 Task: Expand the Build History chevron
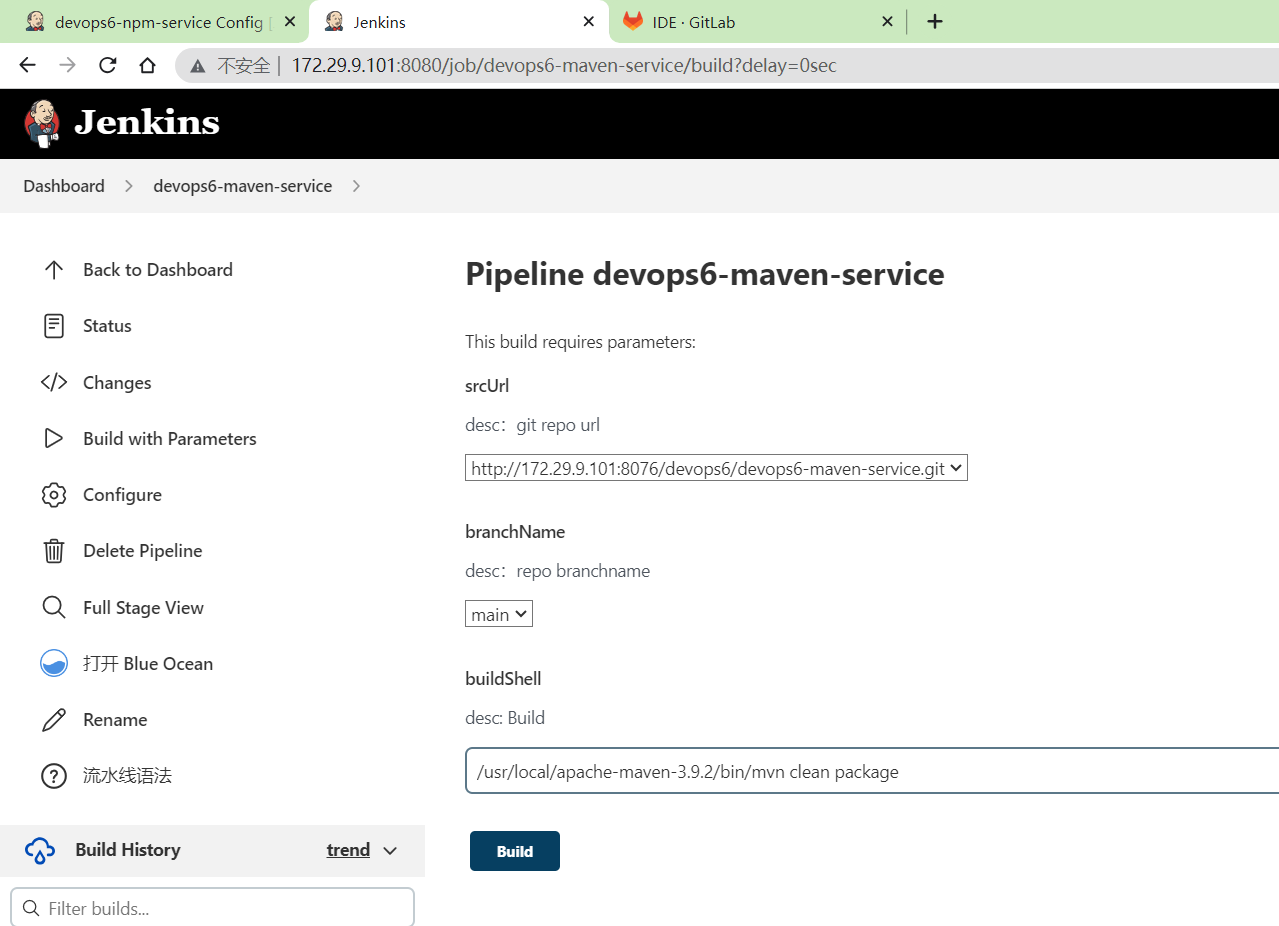click(x=390, y=851)
